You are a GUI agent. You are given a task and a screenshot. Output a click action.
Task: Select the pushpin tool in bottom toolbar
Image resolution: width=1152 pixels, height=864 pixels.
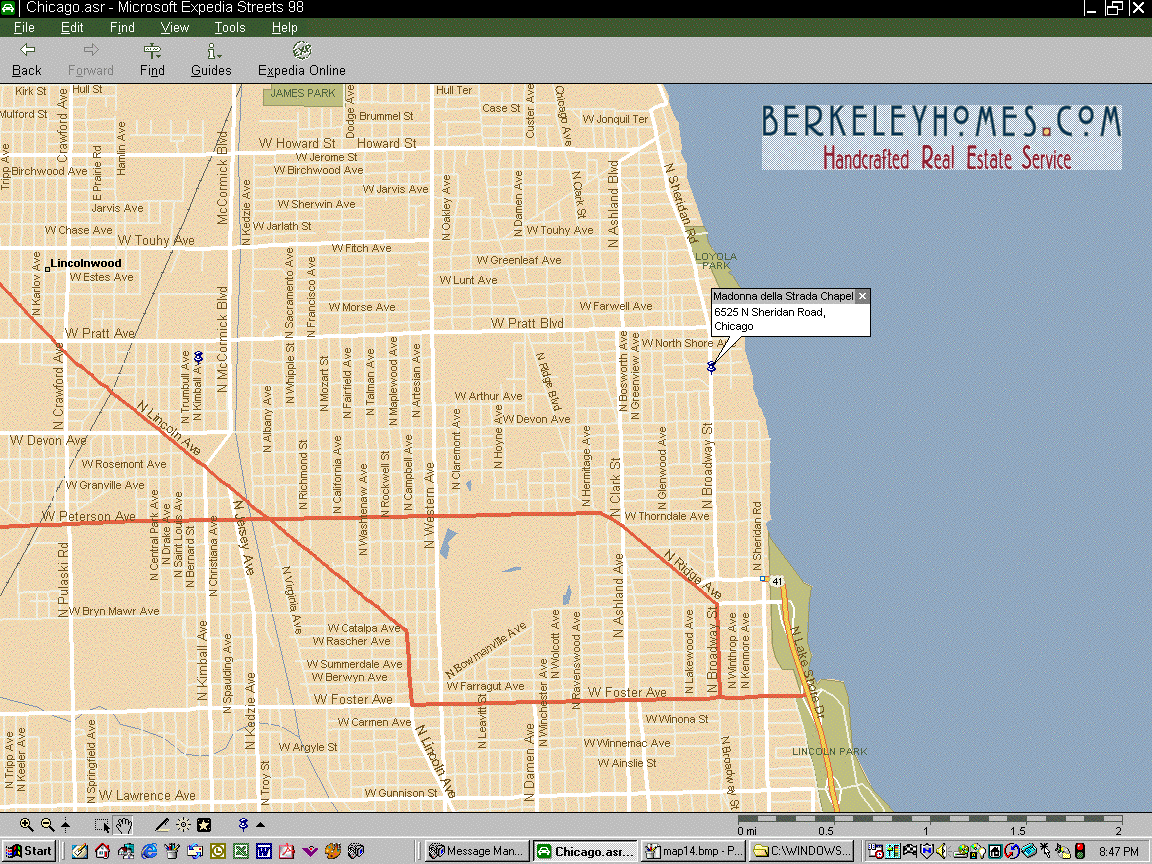242,825
